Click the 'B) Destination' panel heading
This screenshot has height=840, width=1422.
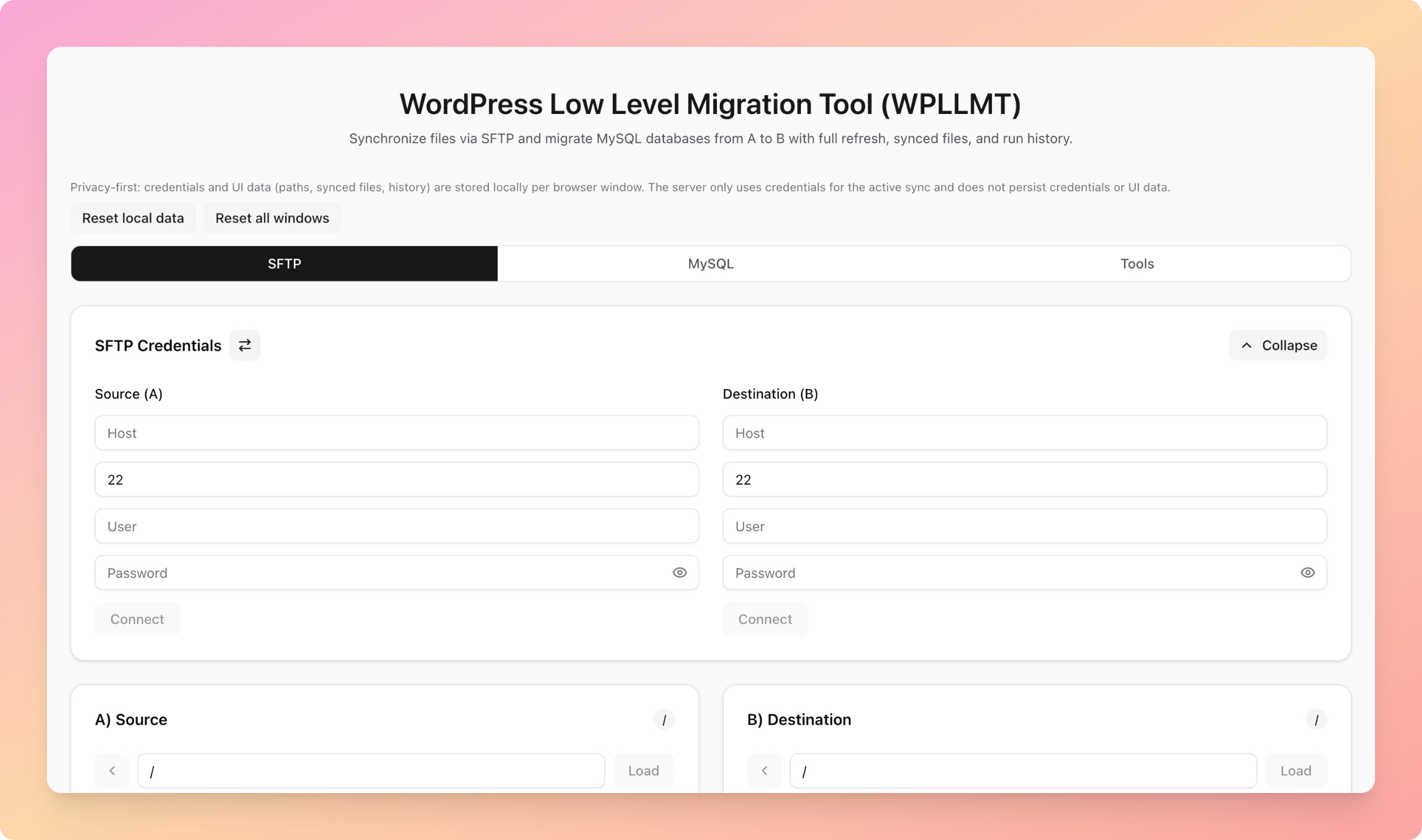799,720
